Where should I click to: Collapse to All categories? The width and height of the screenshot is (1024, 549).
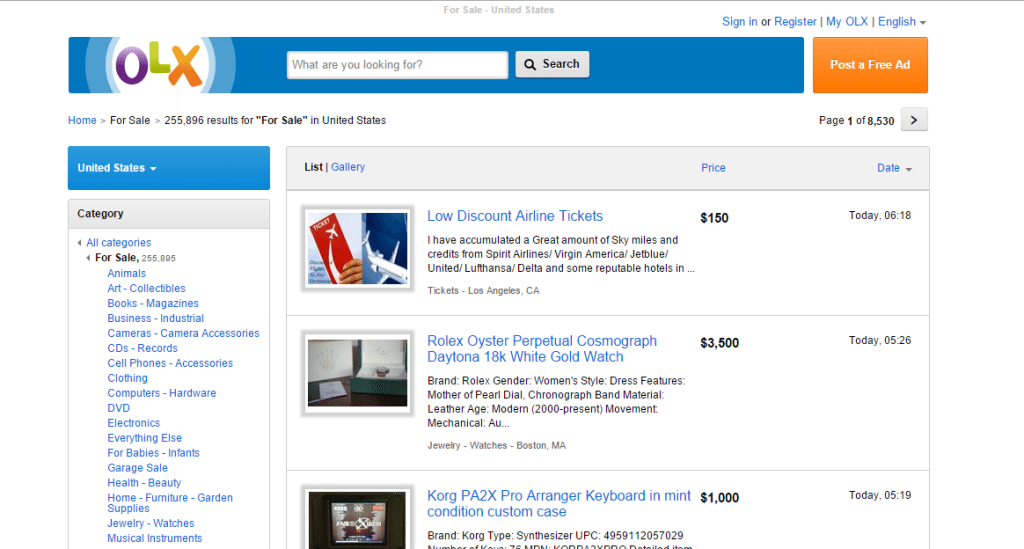tap(118, 242)
